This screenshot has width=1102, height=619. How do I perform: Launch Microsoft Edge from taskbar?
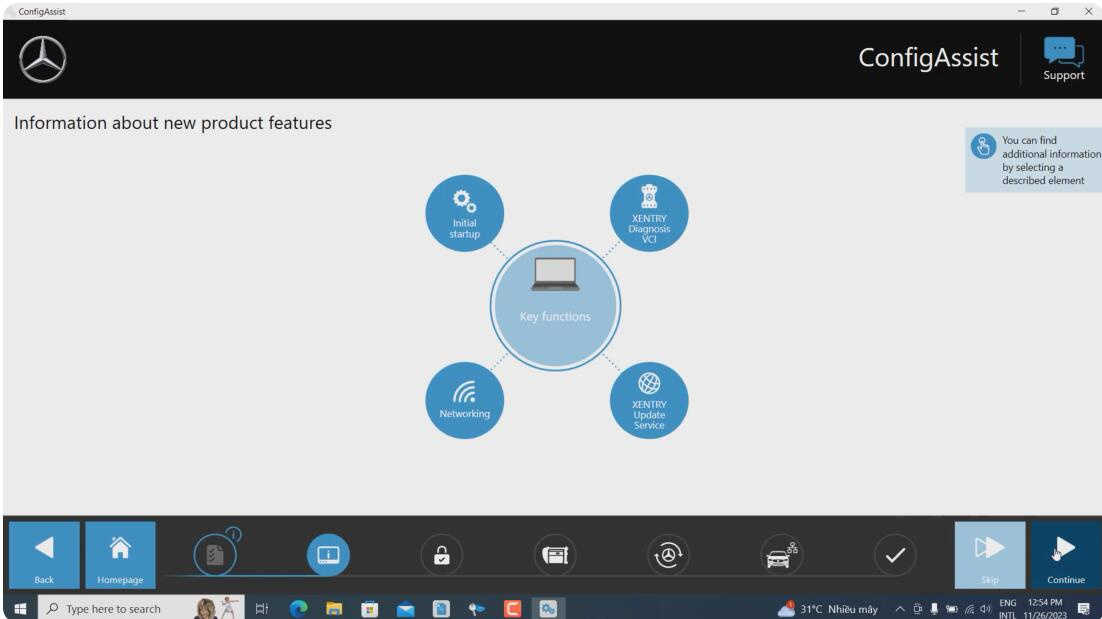299,608
